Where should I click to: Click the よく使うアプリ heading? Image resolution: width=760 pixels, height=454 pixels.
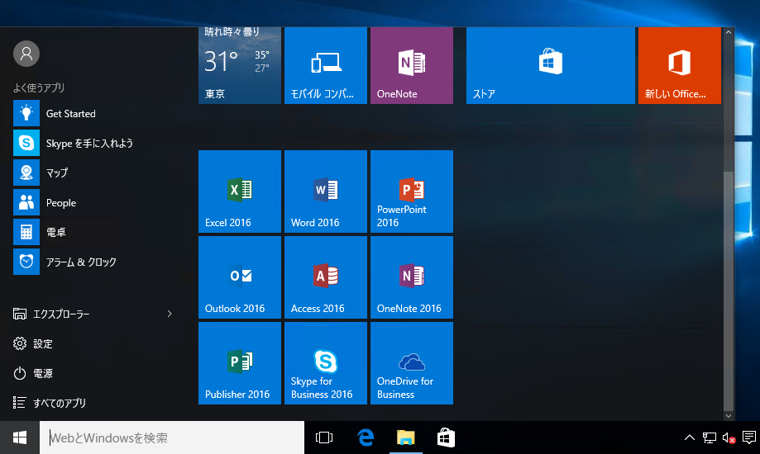(39, 87)
